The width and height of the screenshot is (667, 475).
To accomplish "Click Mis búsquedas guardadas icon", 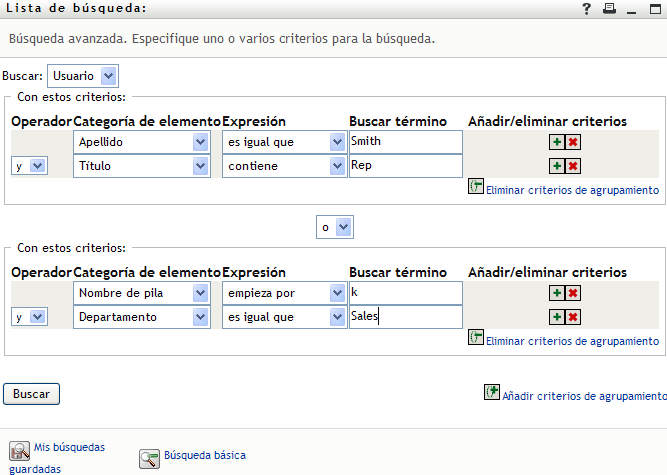I will [x=18, y=450].
